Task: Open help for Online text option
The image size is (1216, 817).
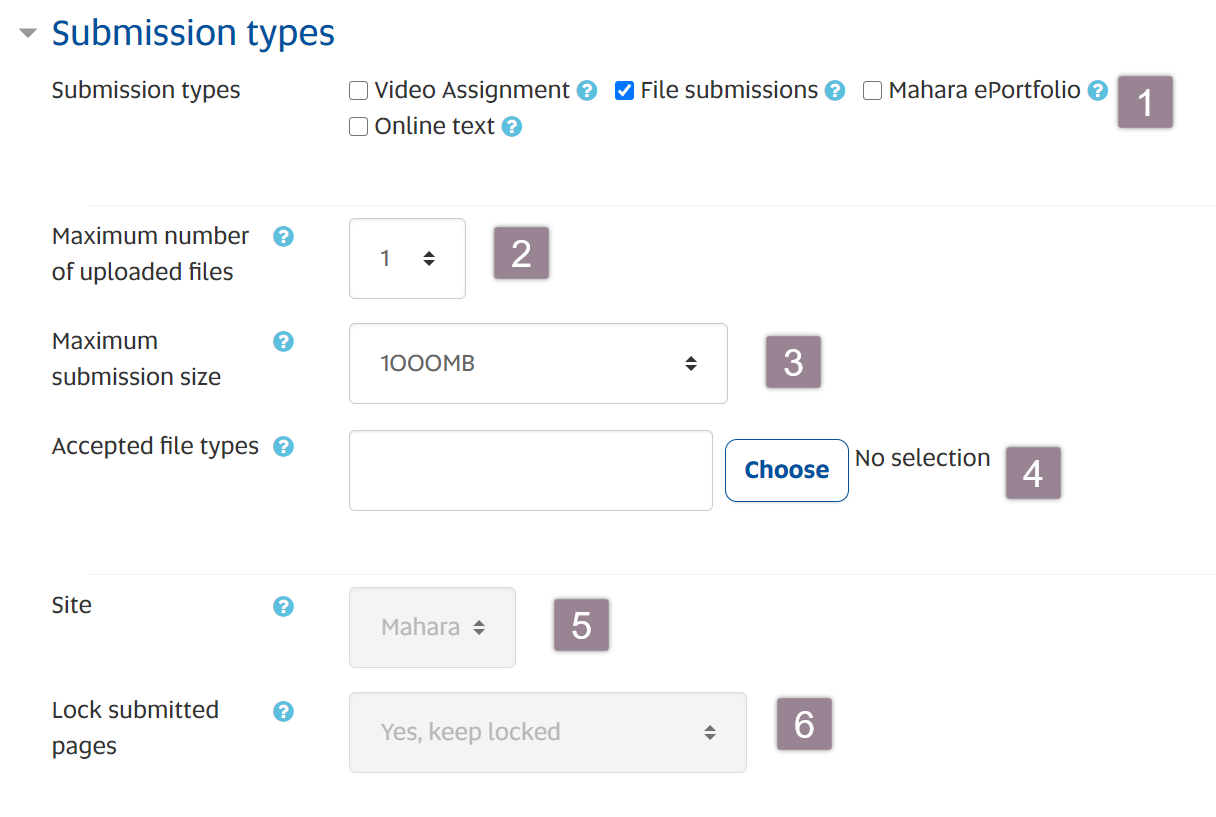Action: (x=512, y=126)
